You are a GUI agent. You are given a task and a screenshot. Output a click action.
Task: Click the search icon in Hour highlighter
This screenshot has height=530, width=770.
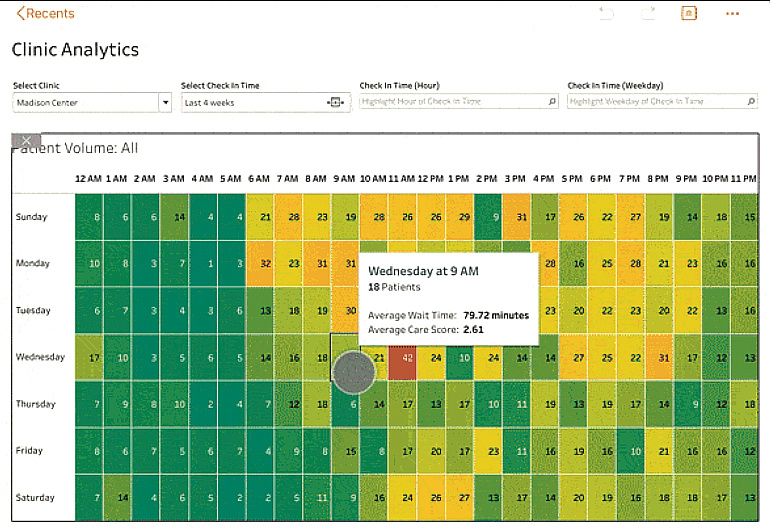(x=551, y=102)
